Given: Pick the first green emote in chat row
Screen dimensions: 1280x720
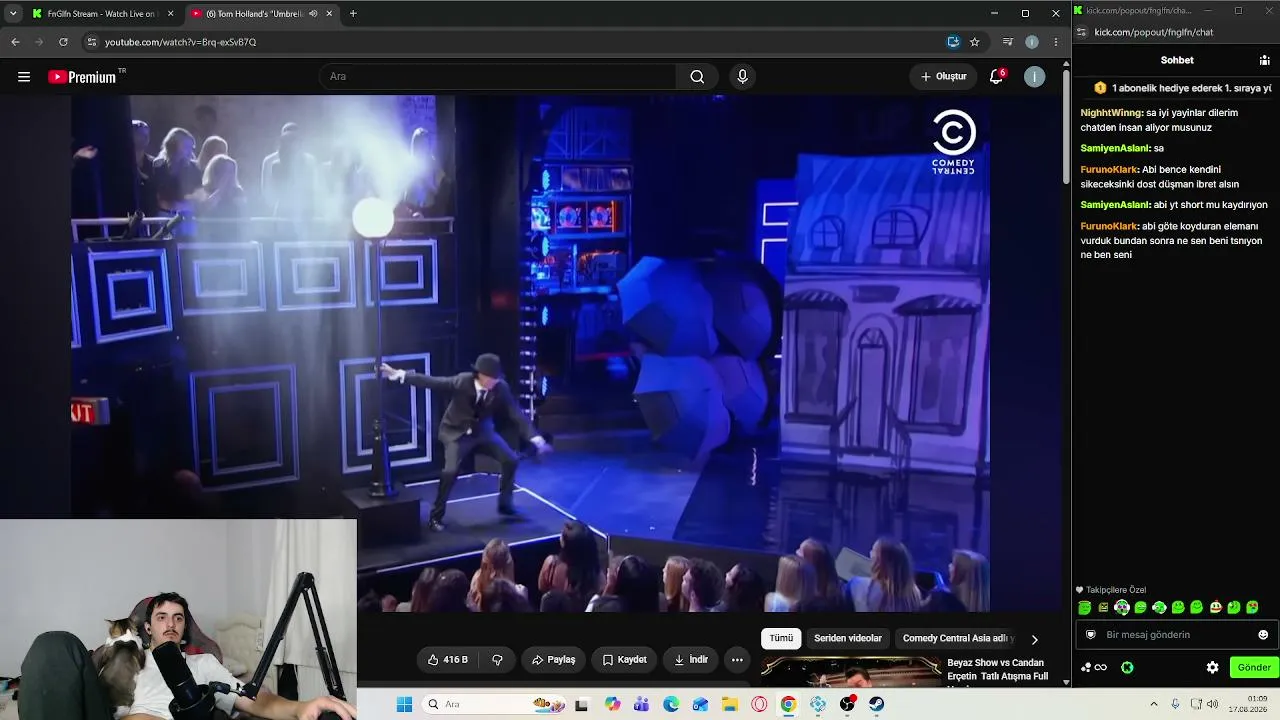Looking at the screenshot, I should point(1085,607).
